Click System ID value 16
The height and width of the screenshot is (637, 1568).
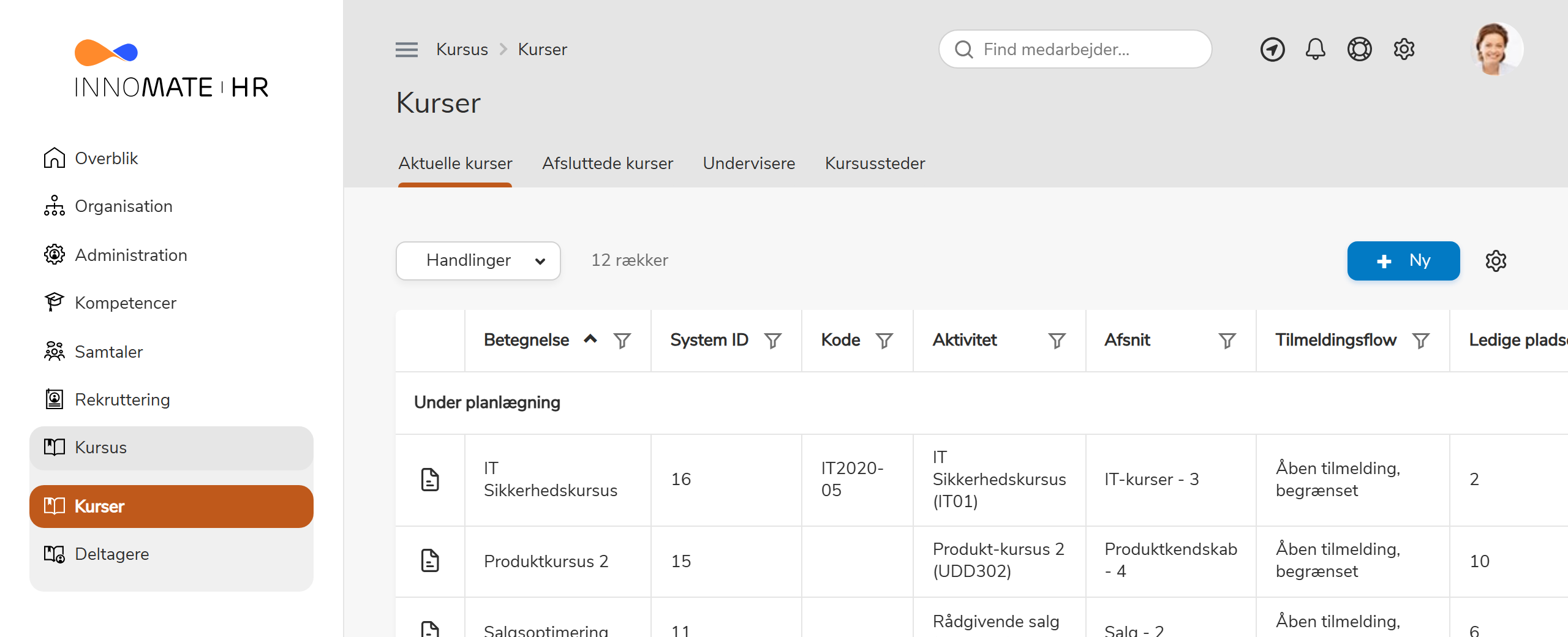680,480
